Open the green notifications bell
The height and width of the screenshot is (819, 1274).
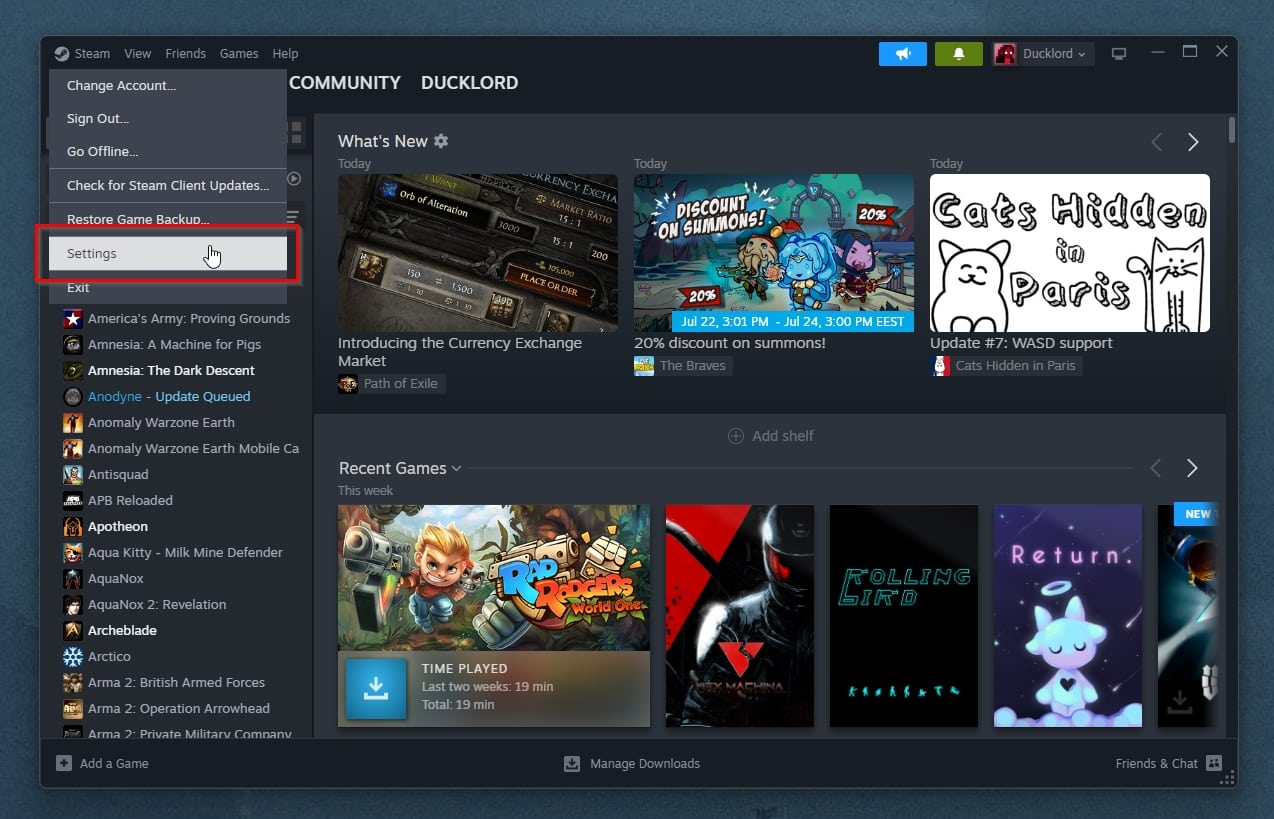point(959,54)
